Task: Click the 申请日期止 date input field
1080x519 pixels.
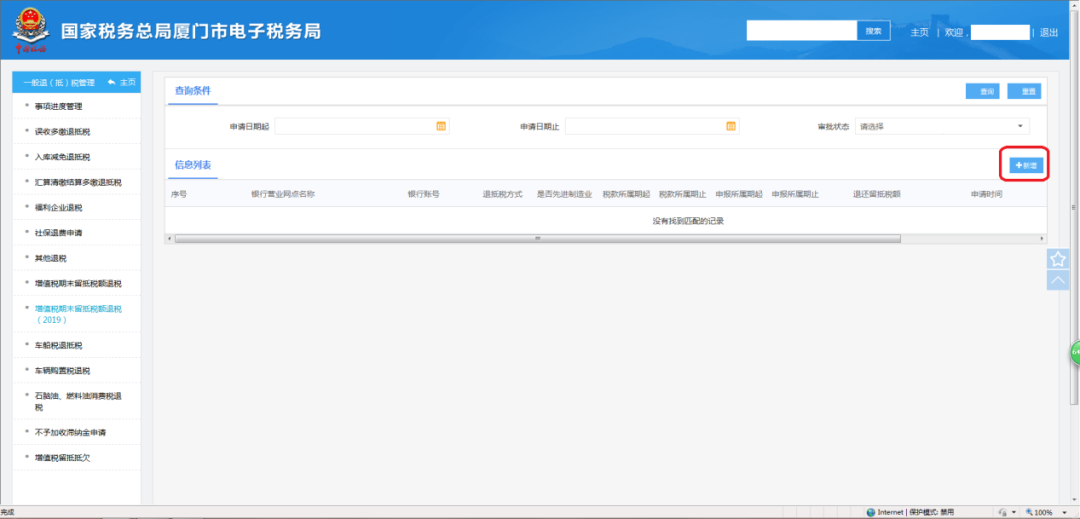Action: pos(652,126)
